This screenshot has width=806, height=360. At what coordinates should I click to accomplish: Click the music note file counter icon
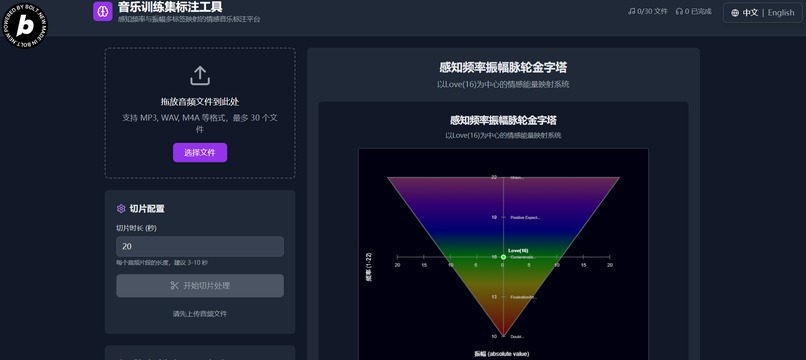(x=631, y=11)
